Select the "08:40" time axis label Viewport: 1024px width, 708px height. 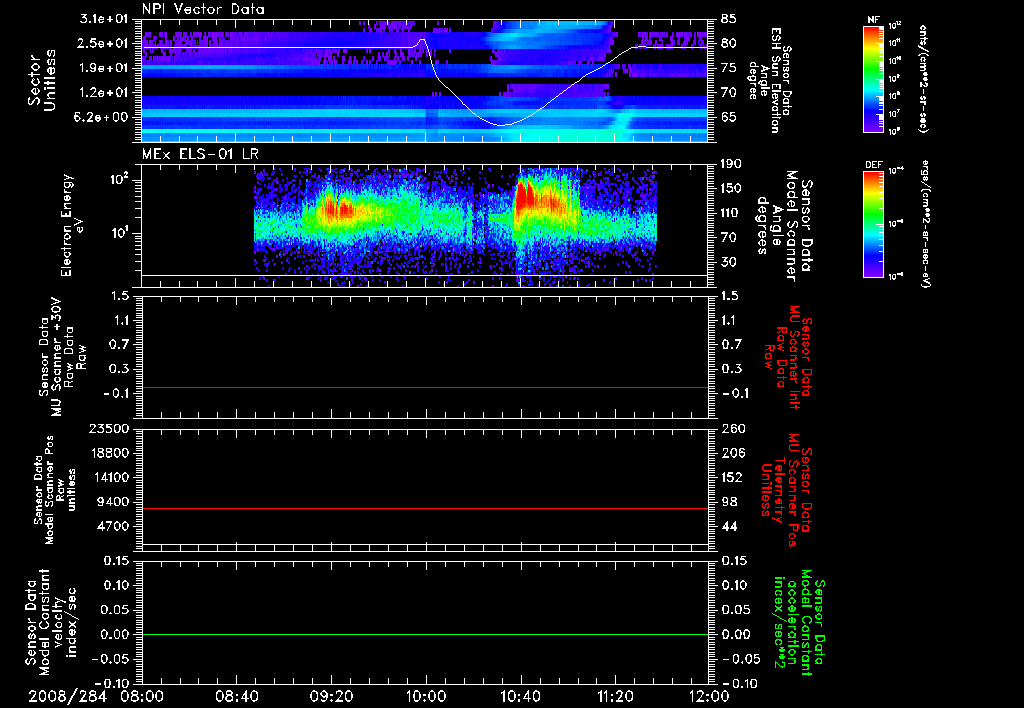tap(236, 696)
